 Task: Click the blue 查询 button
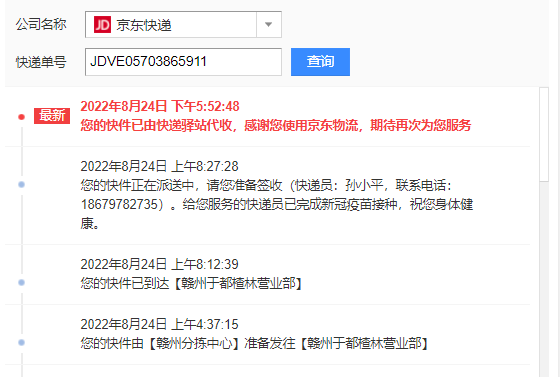click(320, 62)
